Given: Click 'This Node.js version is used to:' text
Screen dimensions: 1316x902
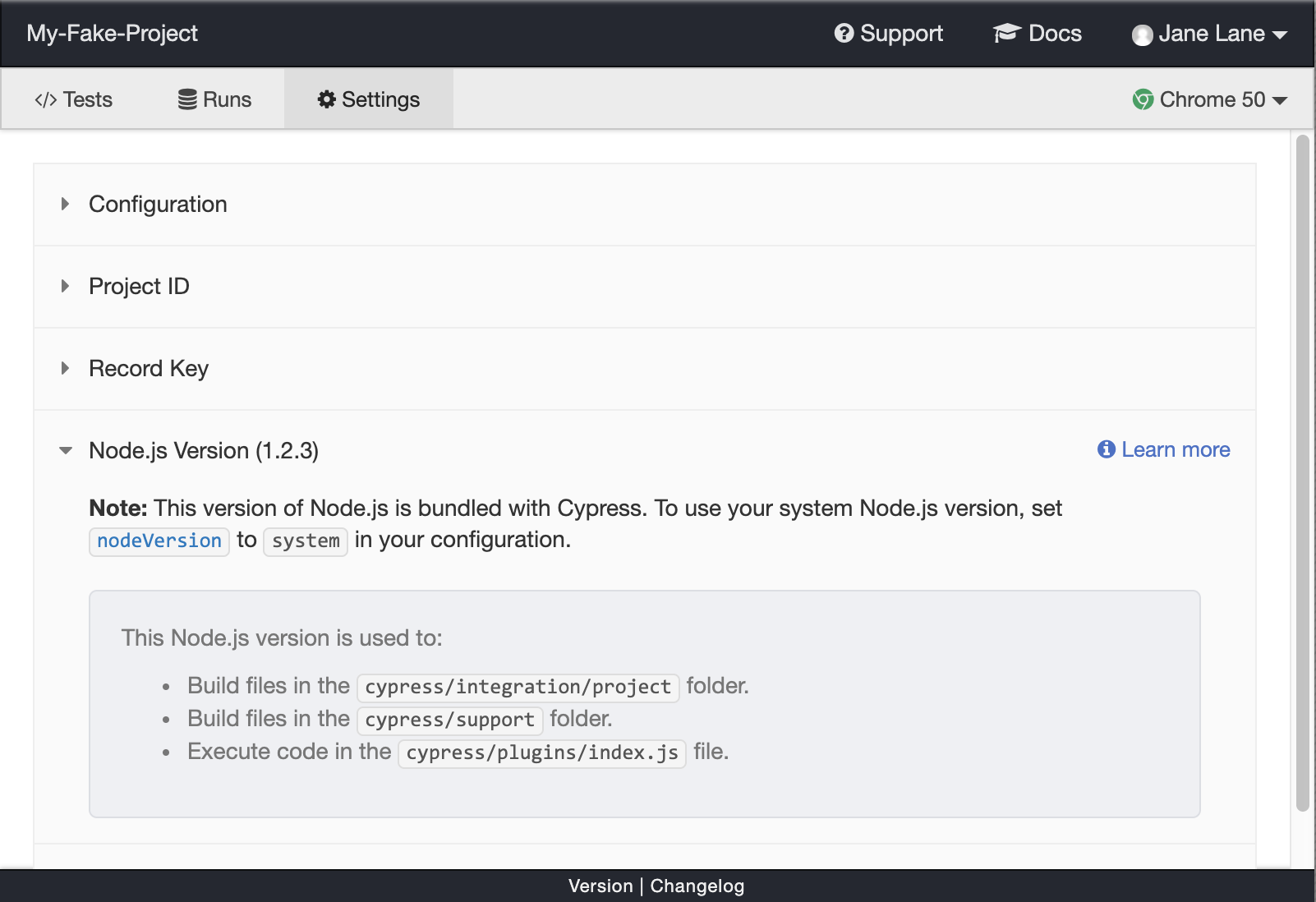Looking at the screenshot, I should [x=282, y=638].
